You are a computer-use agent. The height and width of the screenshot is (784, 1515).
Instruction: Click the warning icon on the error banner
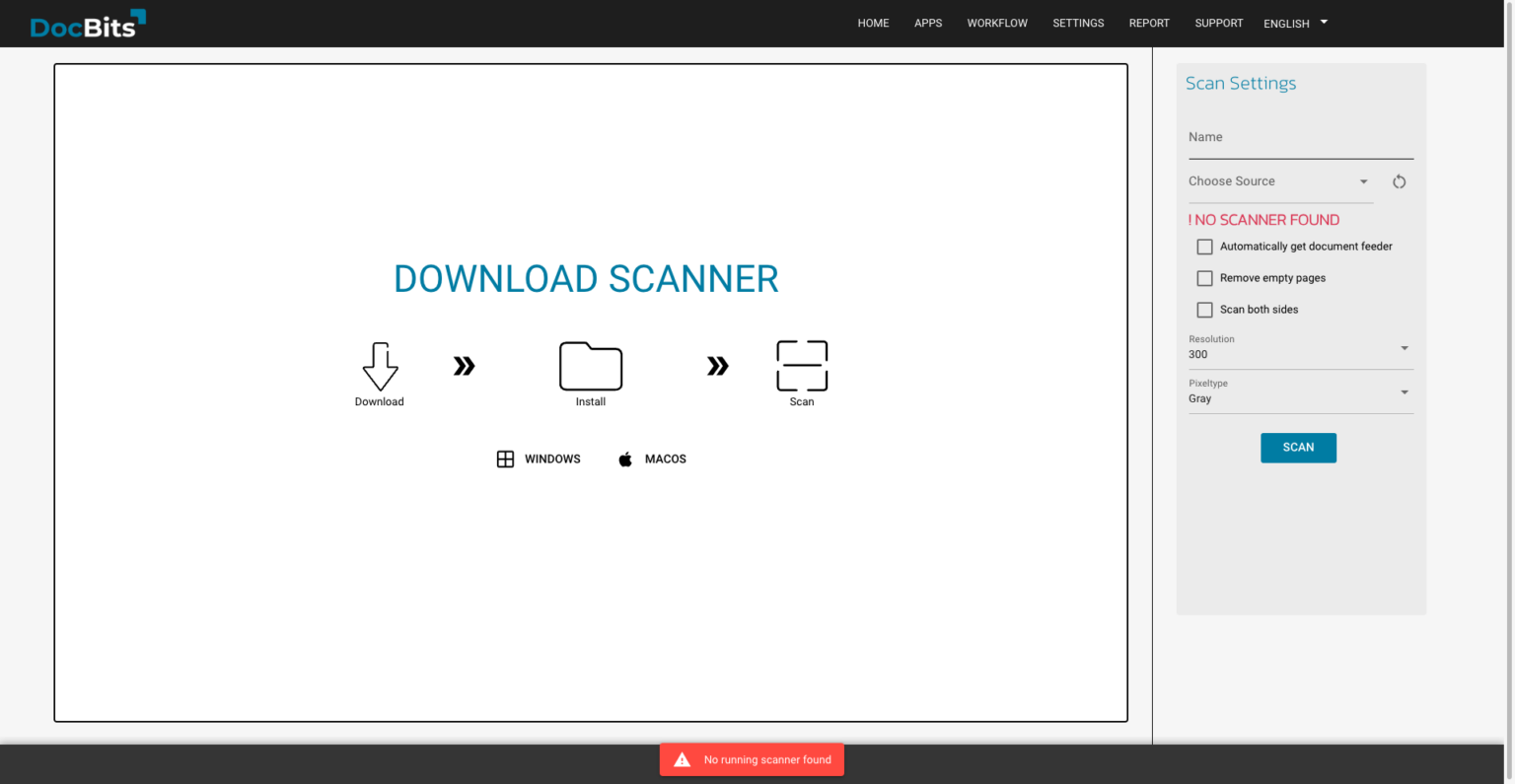click(682, 759)
